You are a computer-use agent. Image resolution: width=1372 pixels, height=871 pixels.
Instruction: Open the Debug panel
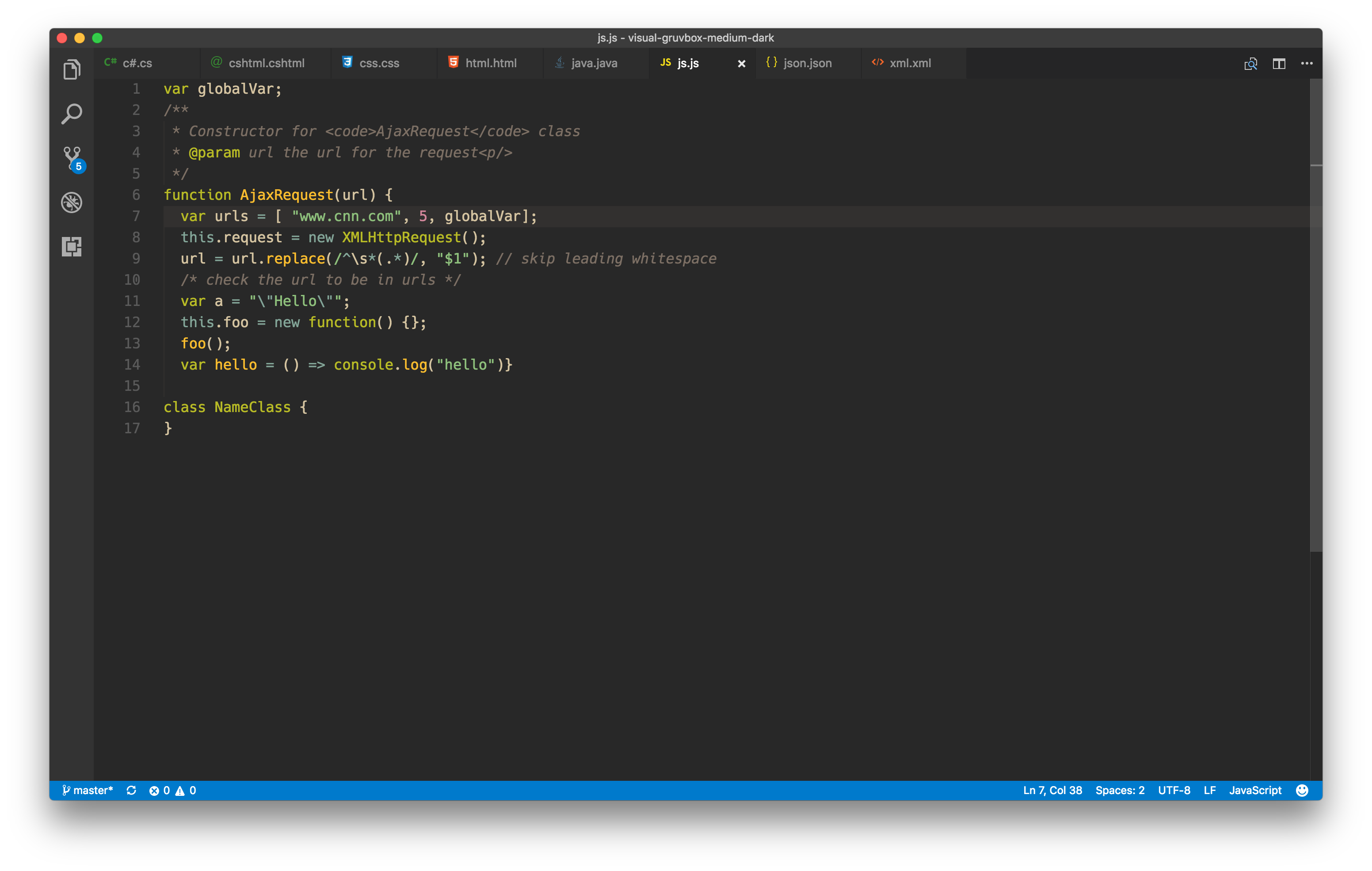tap(72, 202)
